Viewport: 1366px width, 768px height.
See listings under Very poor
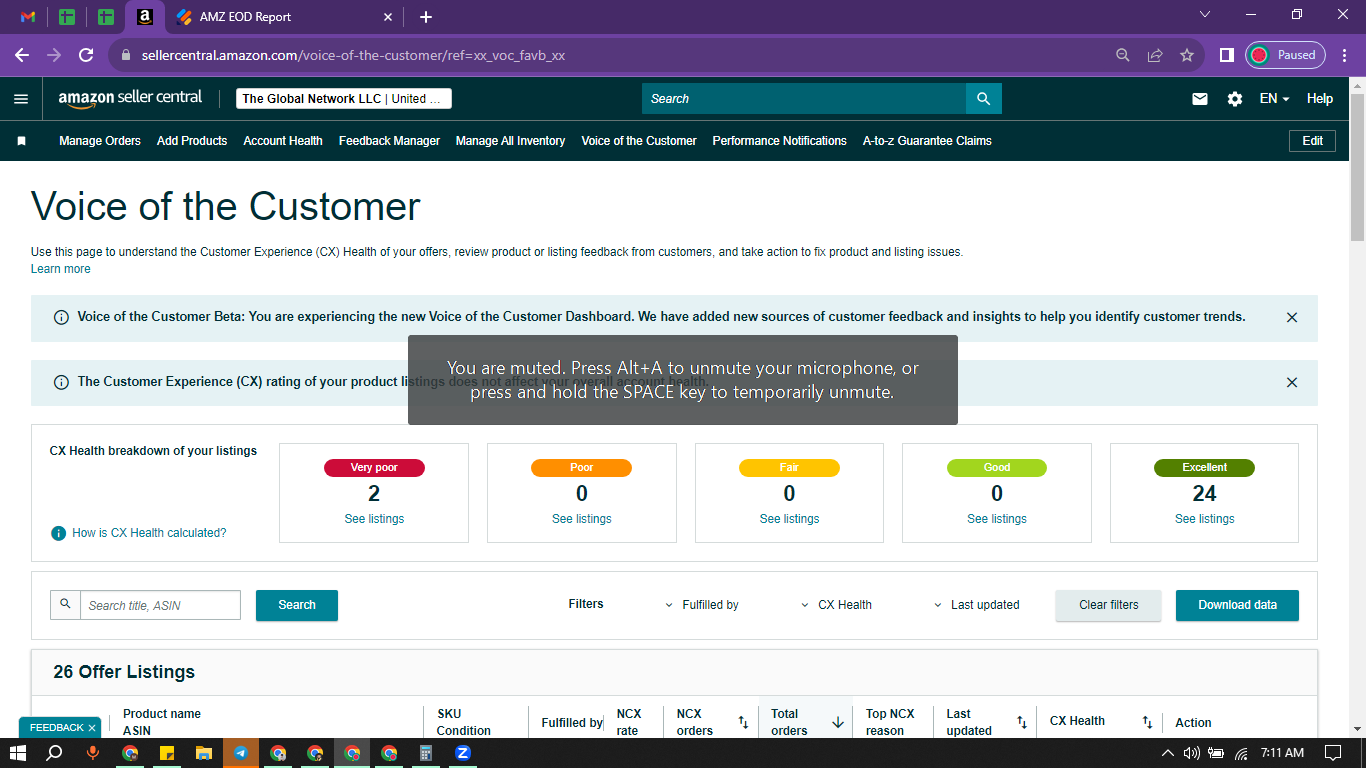click(x=374, y=519)
